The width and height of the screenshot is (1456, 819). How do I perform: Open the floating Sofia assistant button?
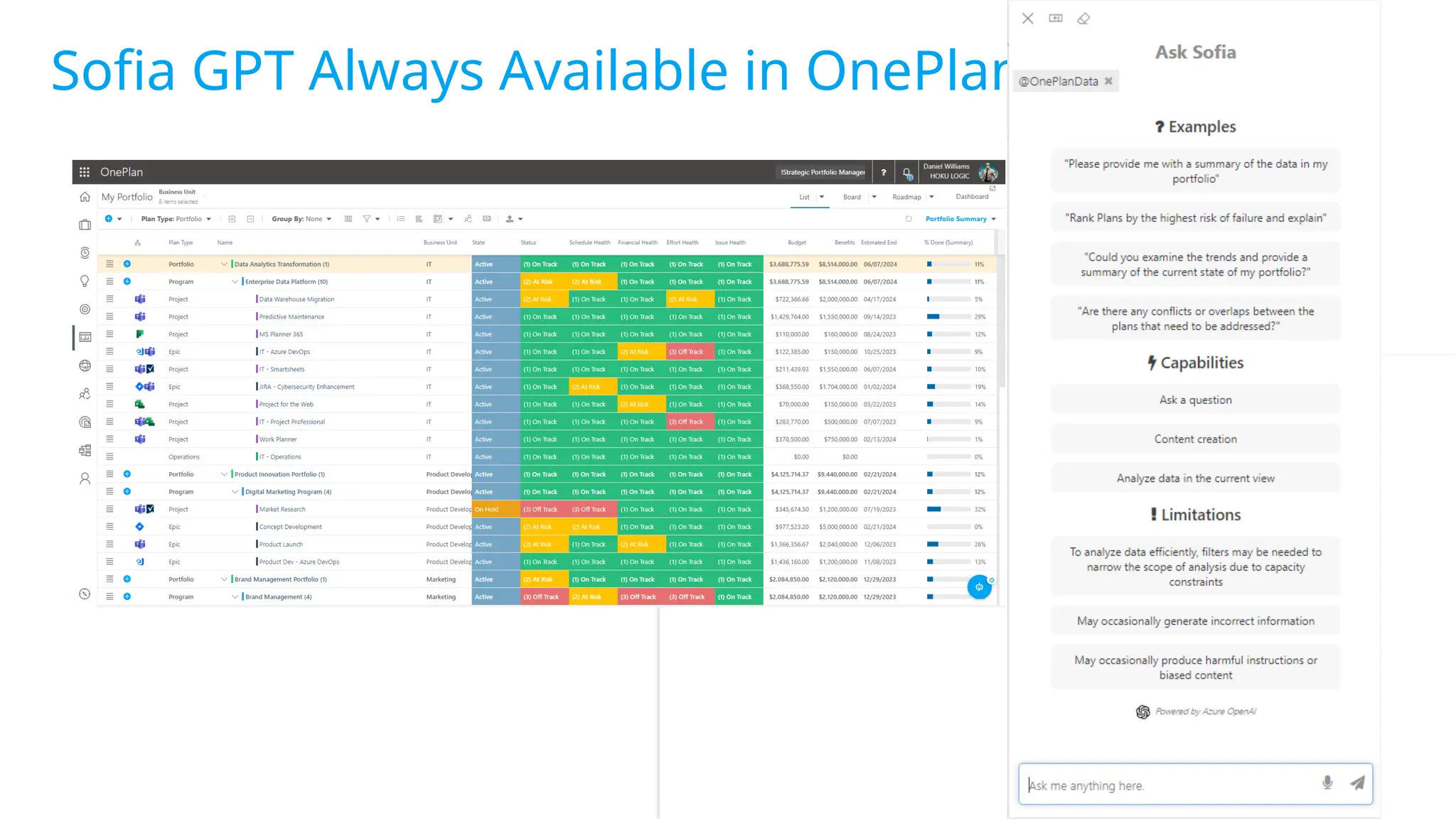979,587
